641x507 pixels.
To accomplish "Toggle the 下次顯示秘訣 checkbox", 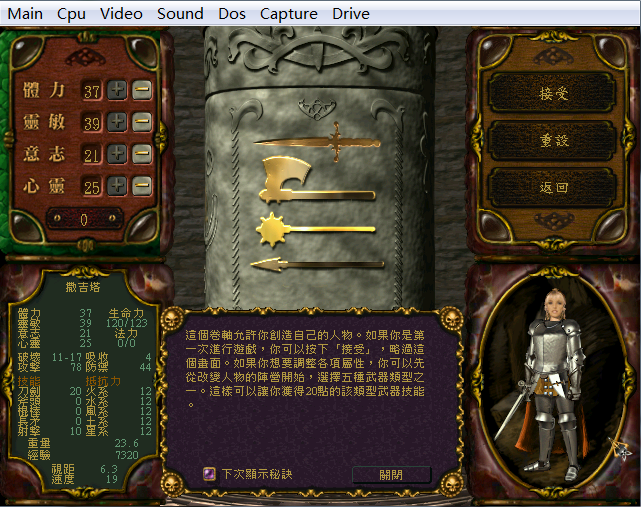I will 209,474.
